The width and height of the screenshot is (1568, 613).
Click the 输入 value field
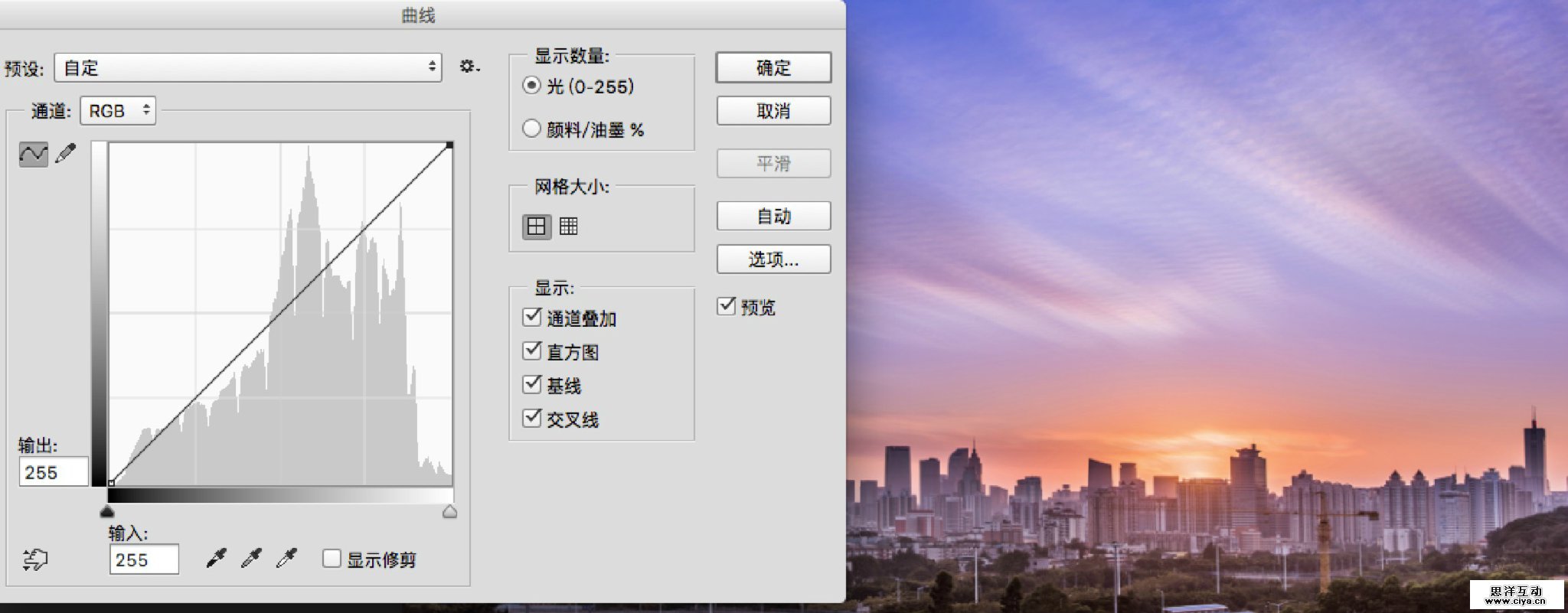tap(144, 559)
